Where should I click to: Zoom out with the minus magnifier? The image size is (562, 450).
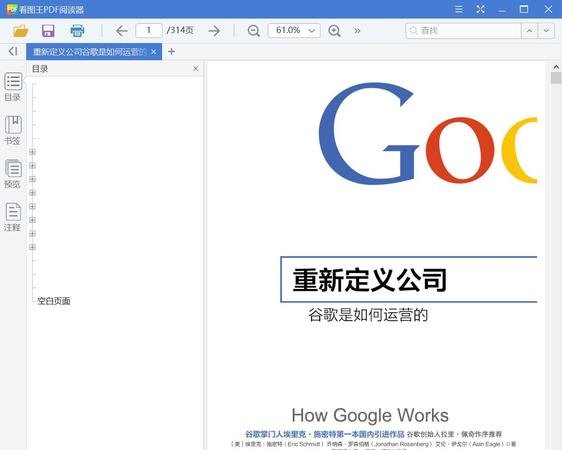254,31
